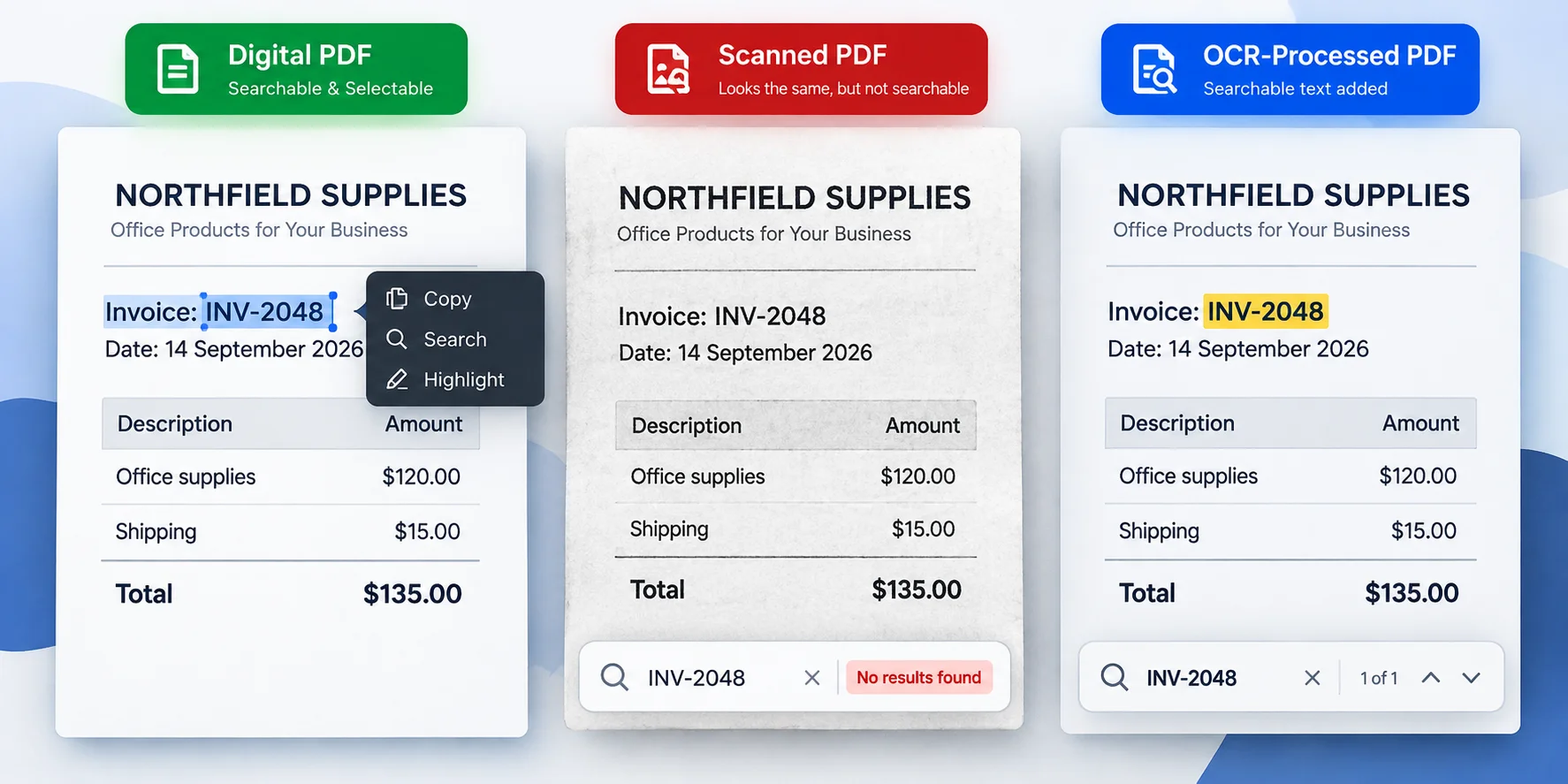Image resolution: width=1568 pixels, height=784 pixels.
Task: Click the Description column header in the Digital PDF
Action: pos(175,424)
